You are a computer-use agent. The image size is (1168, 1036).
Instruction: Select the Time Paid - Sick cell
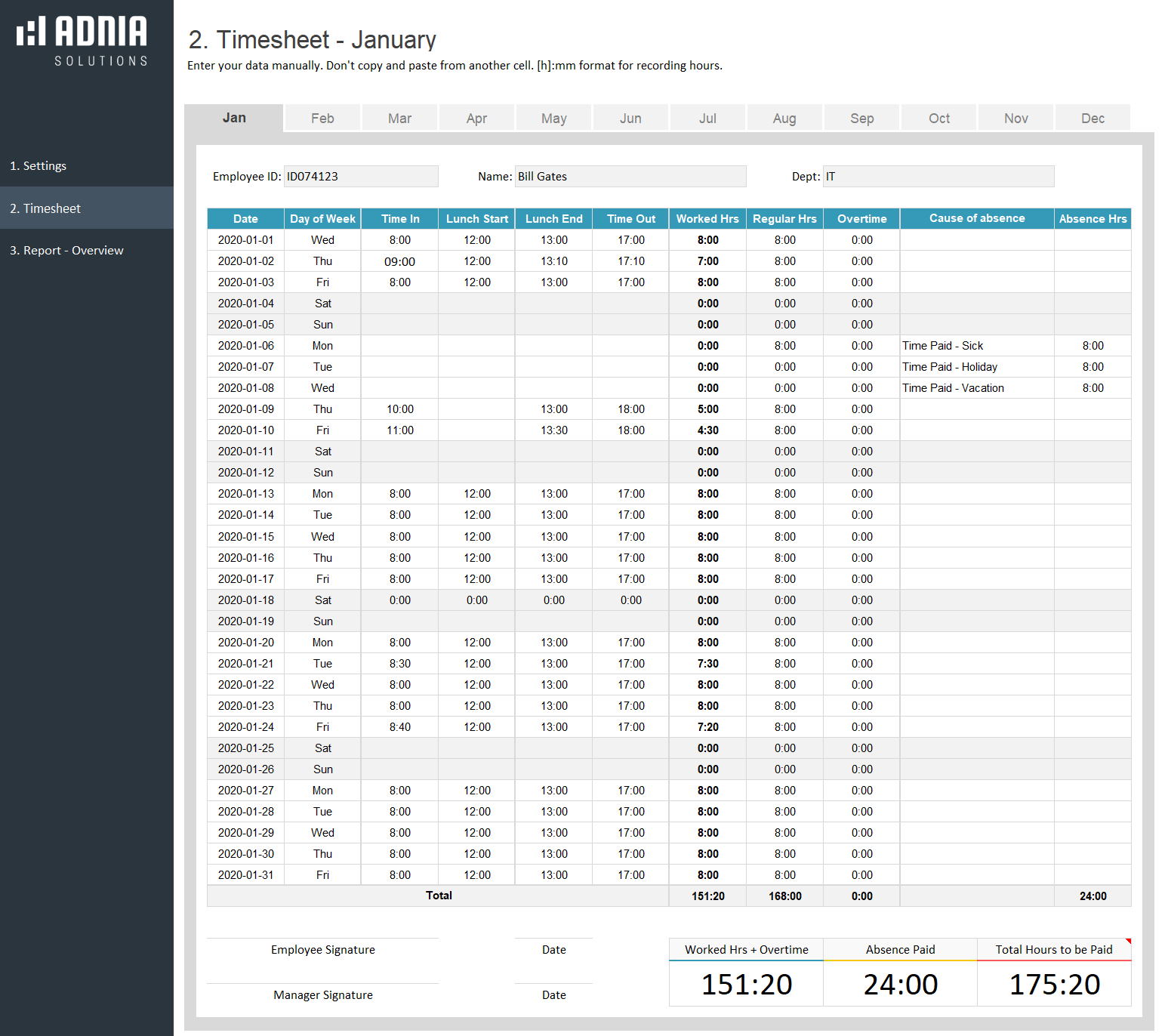pyautogui.click(x=977, y=346)
